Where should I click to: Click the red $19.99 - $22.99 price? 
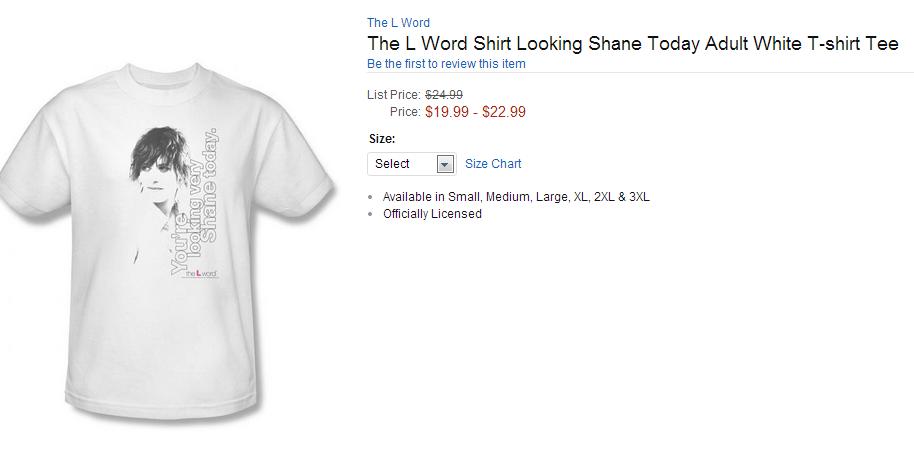click(x=475, y=112)
